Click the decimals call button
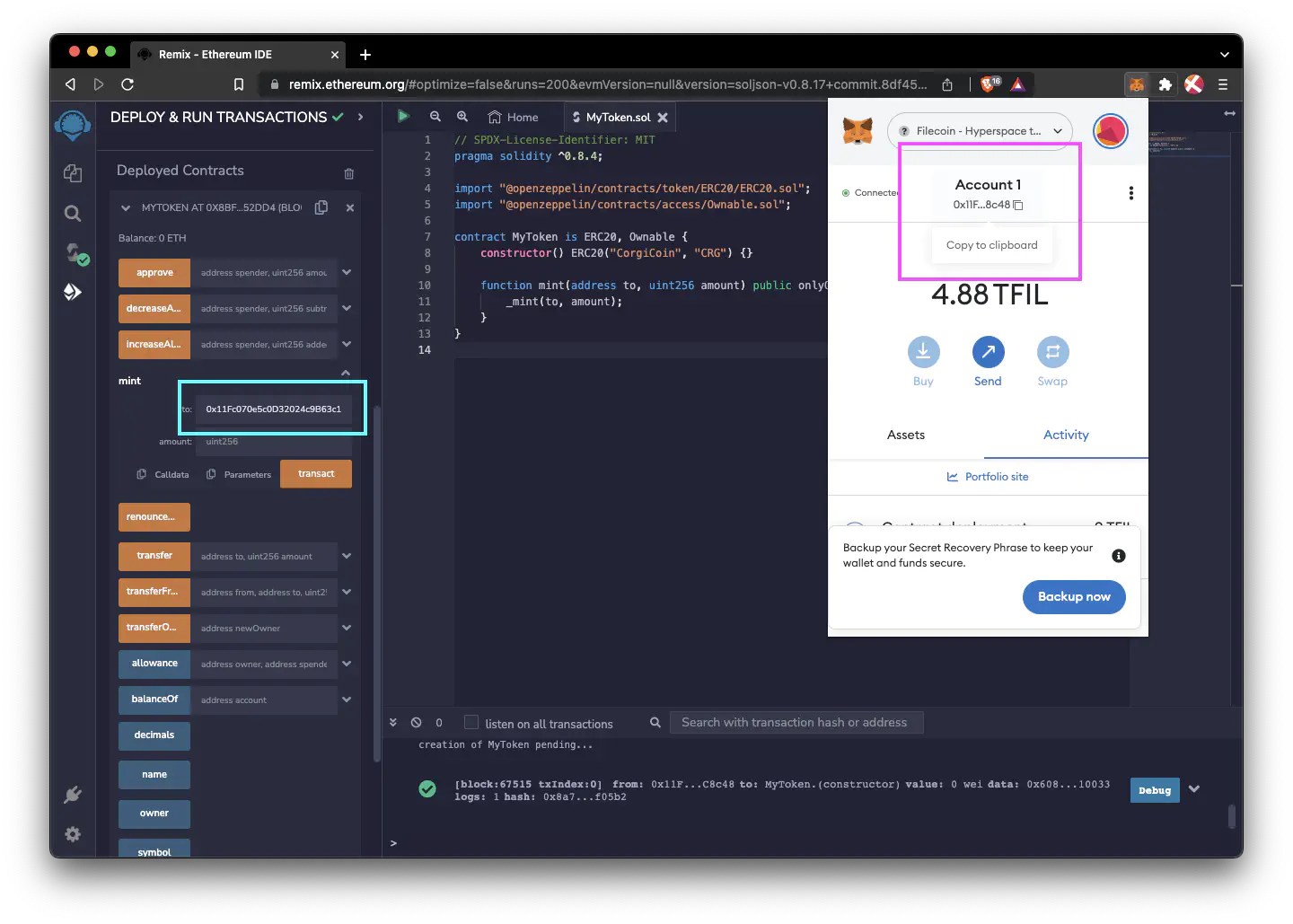The image size is (1293, 924). [154, 735]
